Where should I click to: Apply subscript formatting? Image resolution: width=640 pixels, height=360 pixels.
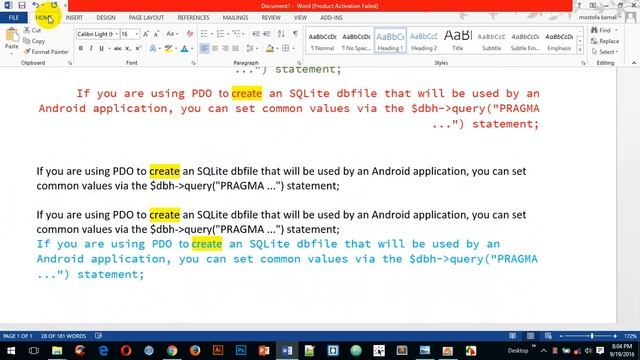click(128, 49)
